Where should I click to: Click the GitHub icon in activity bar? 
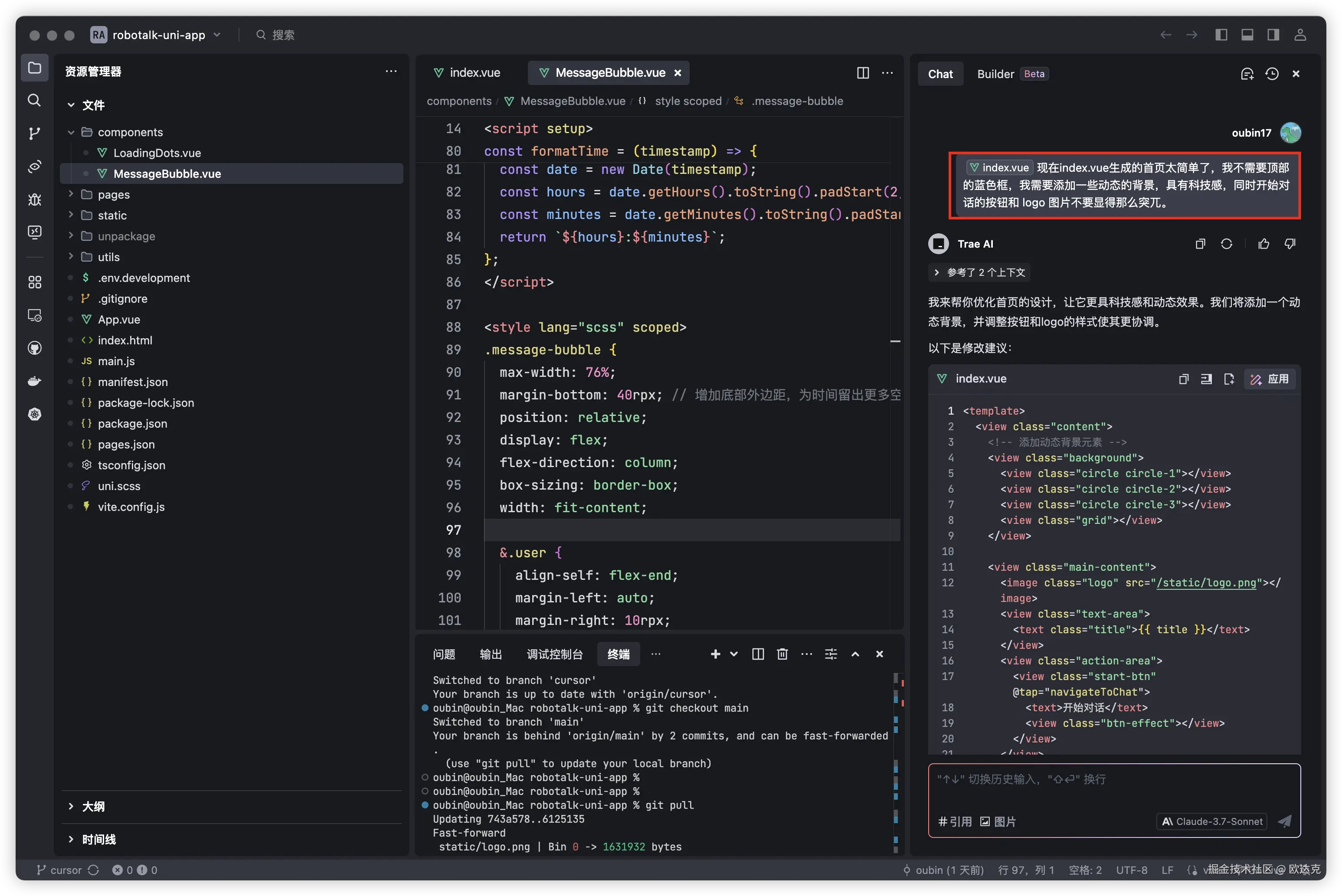pos(34,348)
